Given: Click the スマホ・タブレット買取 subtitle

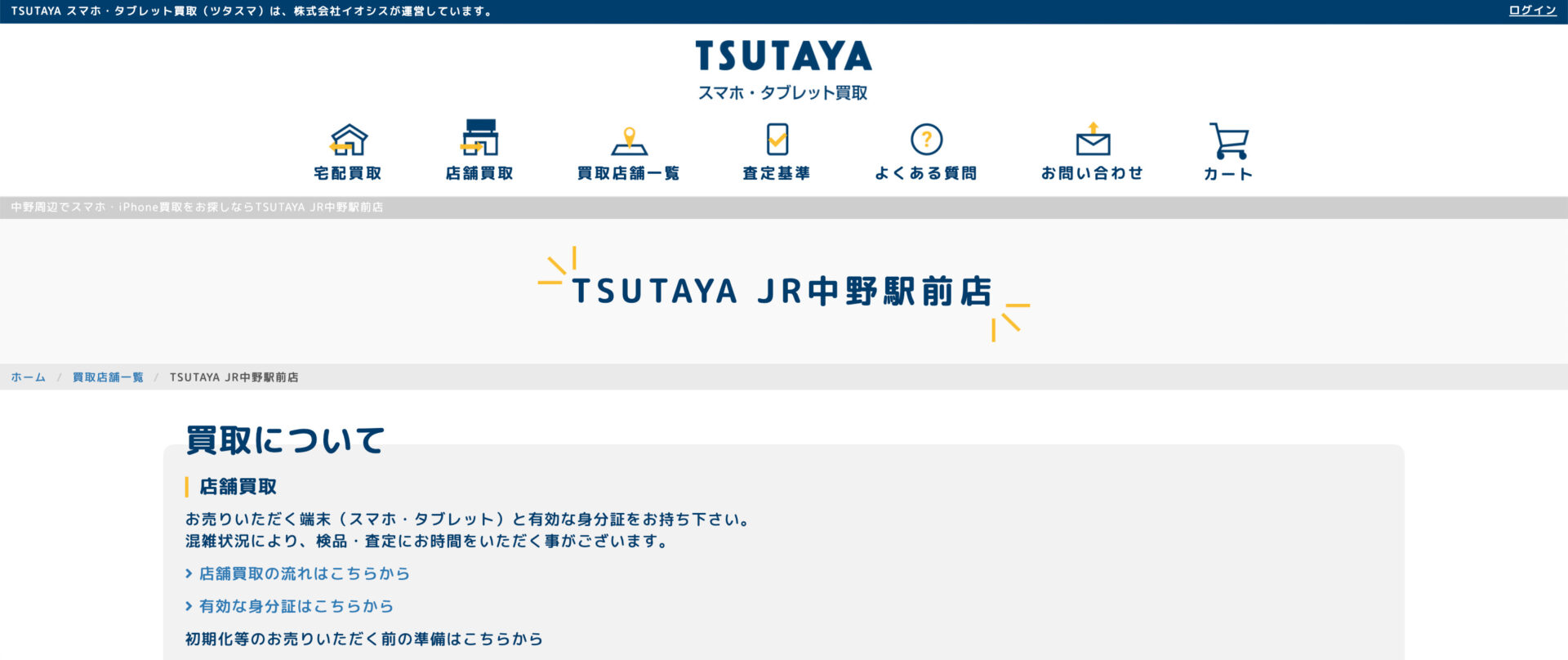Looking at the screenshot, I should [x=783, y=93].
